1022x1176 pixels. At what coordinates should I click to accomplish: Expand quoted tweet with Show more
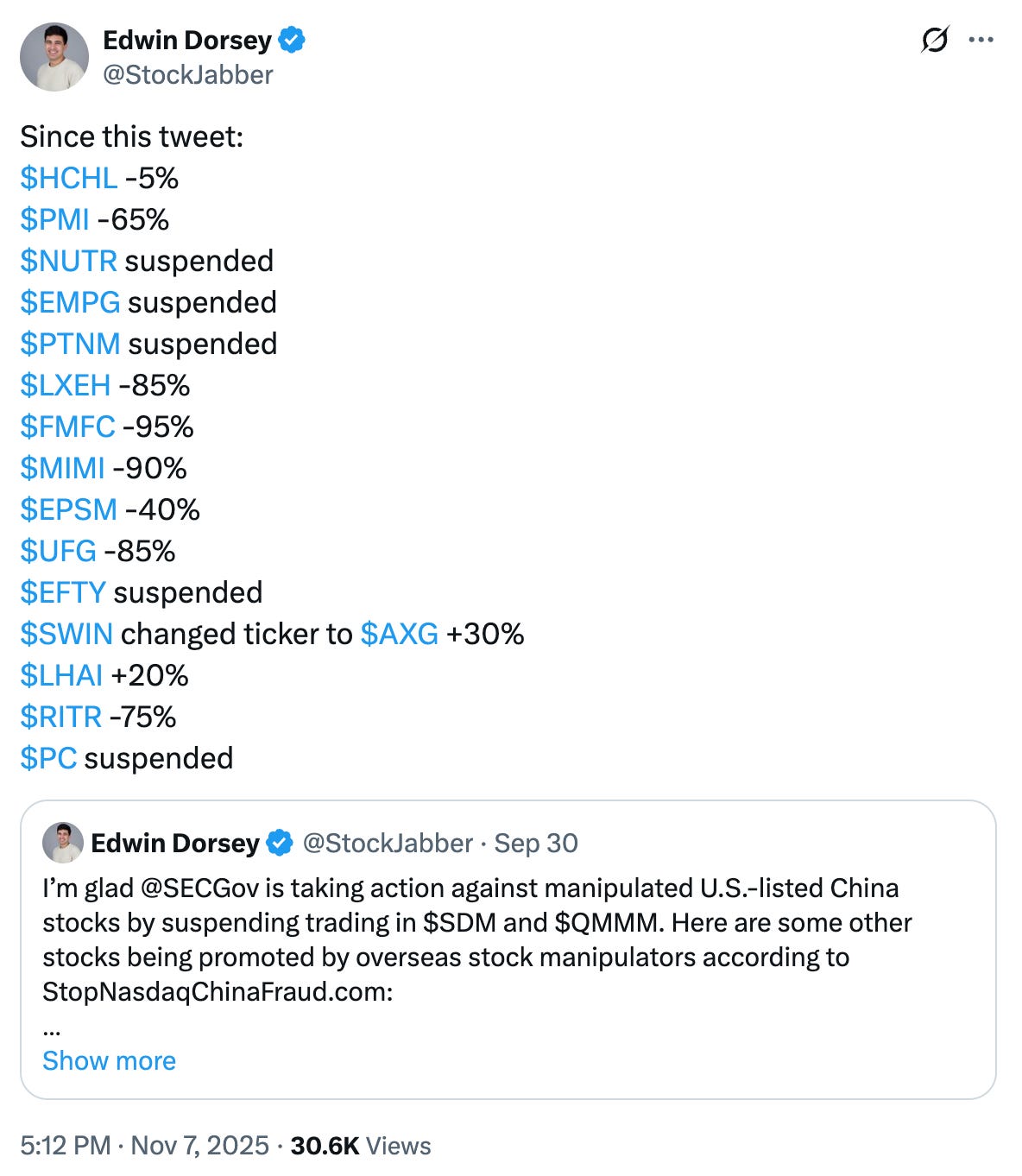[x=109, y=1060]
